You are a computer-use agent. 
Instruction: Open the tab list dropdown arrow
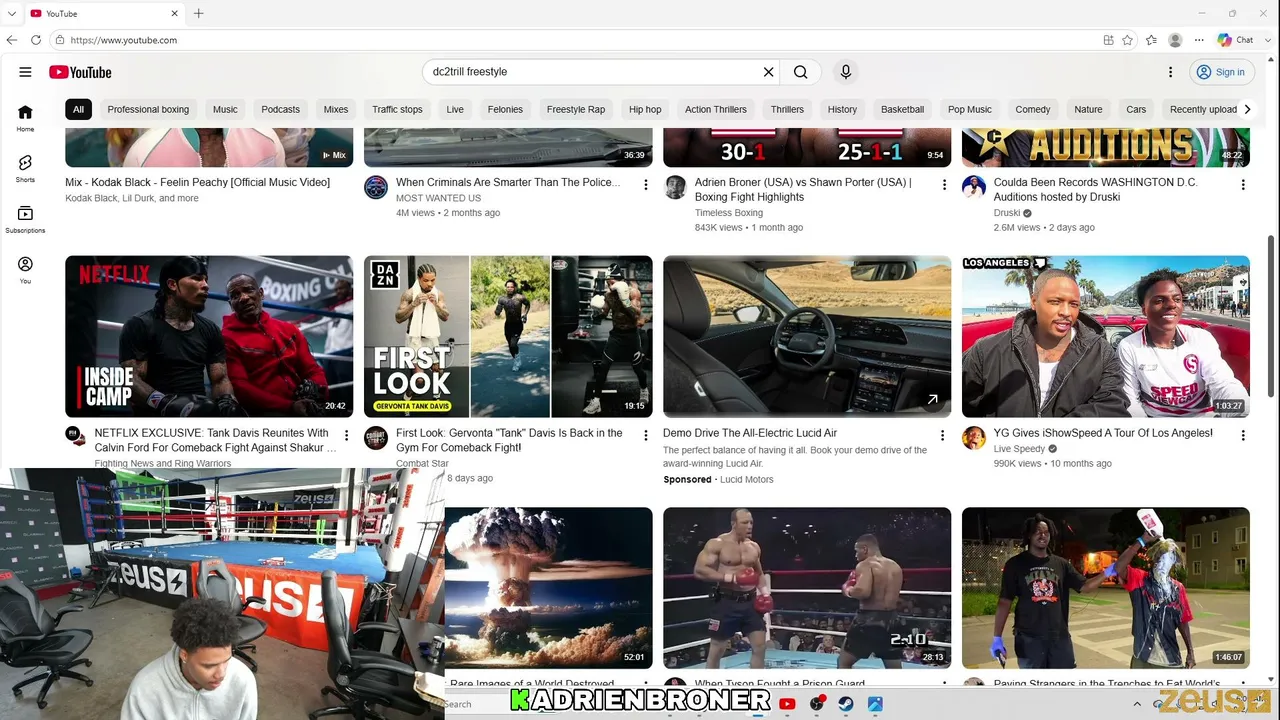pyautogui.click(x=12, y=13)
